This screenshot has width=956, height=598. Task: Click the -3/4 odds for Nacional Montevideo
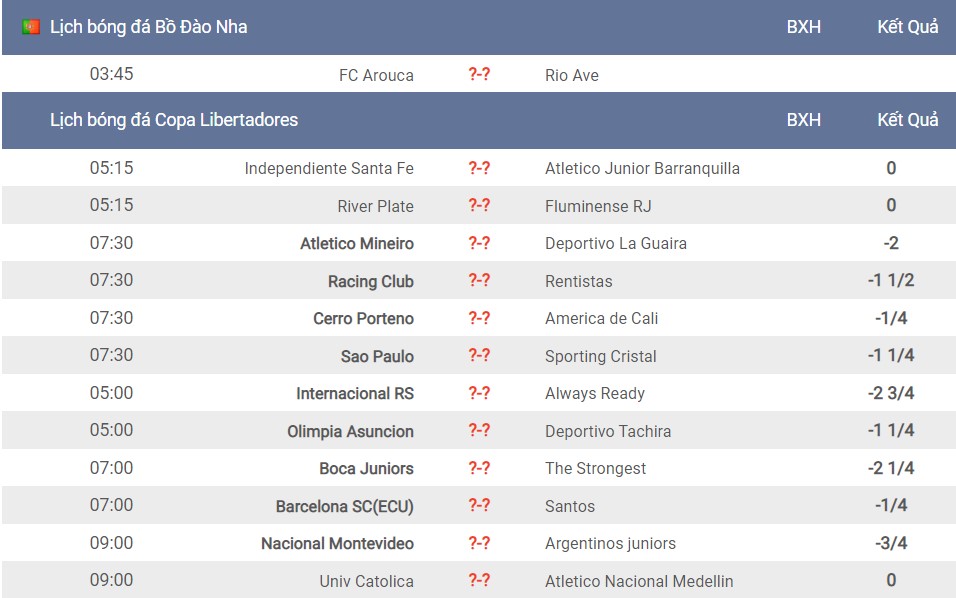tap(891, 543)
